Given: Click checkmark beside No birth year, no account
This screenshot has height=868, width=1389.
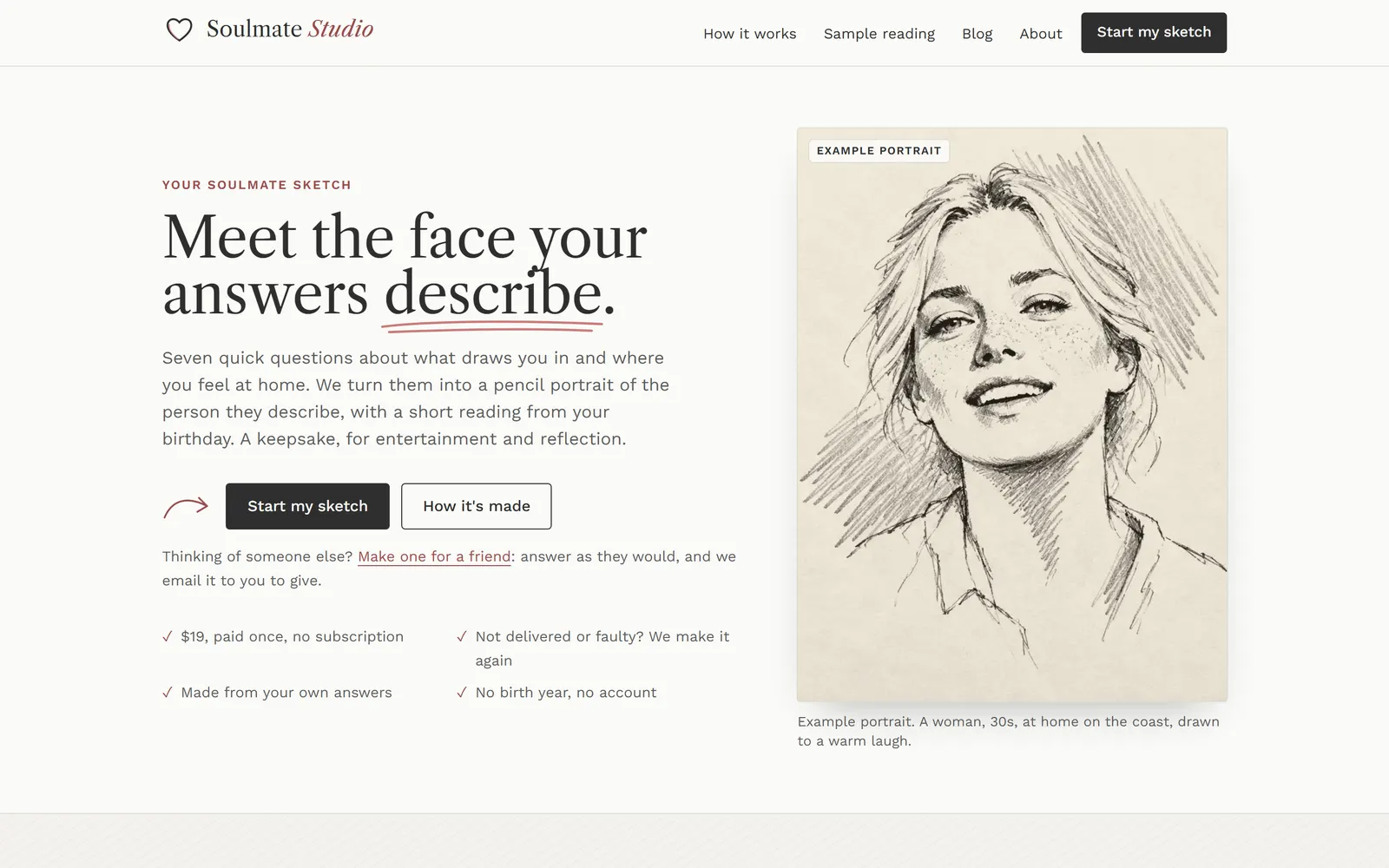Looking at the screenshot, I should pos(462,693).
